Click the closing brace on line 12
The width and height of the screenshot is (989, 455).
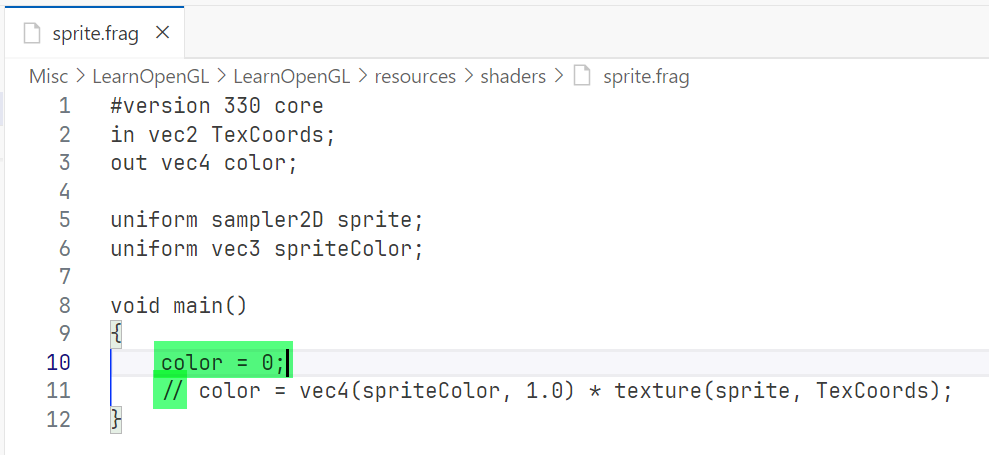tap(116, 419)
